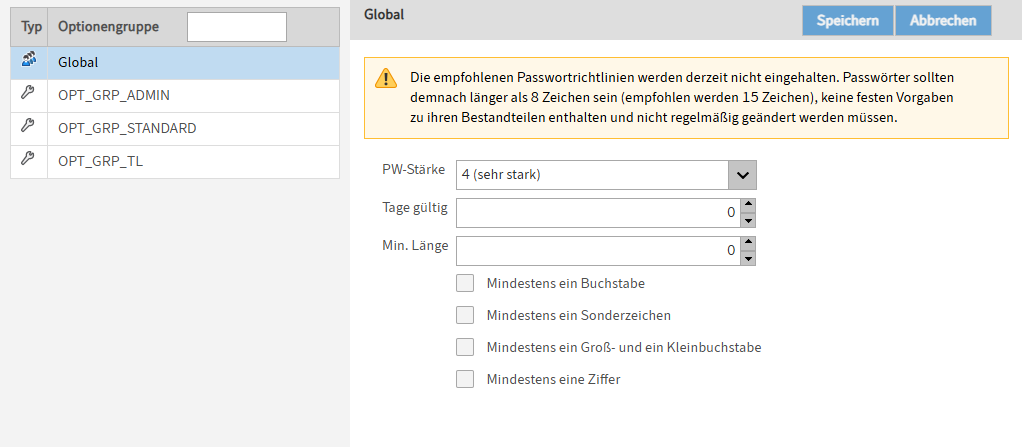Screen dimensions: 1022x447
Task: Click the Min. Länge number field
Action: pos(598,251)
